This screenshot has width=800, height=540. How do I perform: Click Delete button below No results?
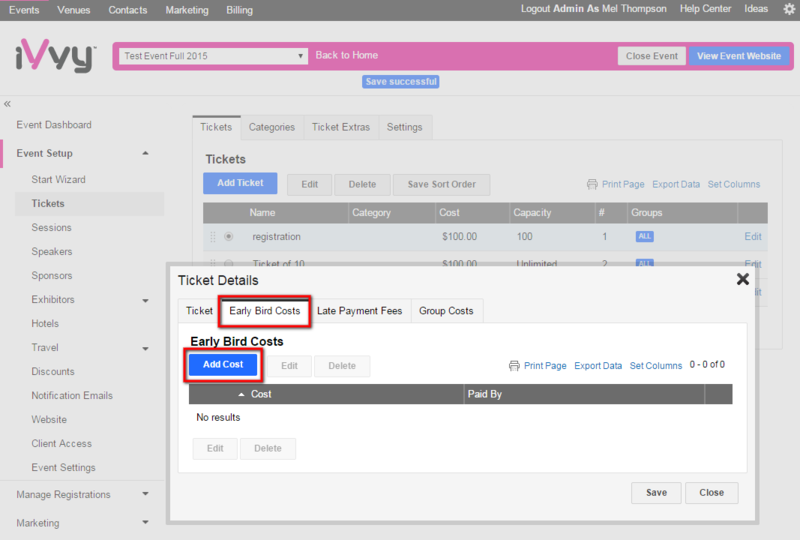[x=268, y=448]
